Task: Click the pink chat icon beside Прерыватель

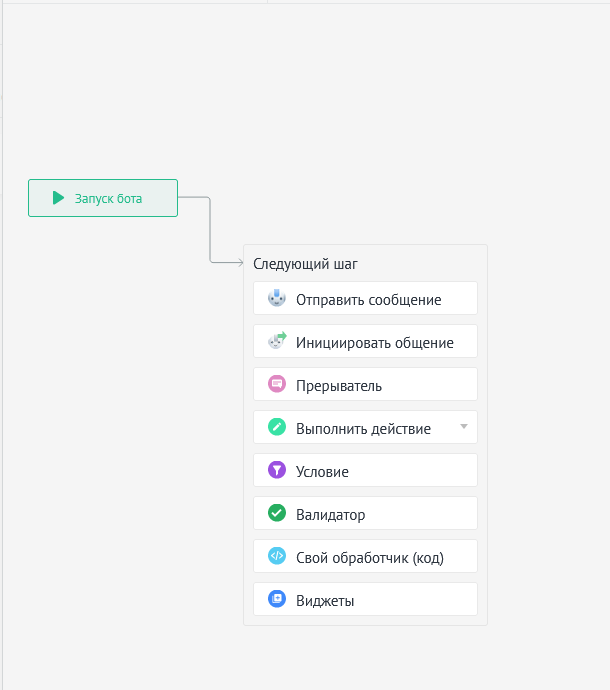Action: (x=277, y=384)
